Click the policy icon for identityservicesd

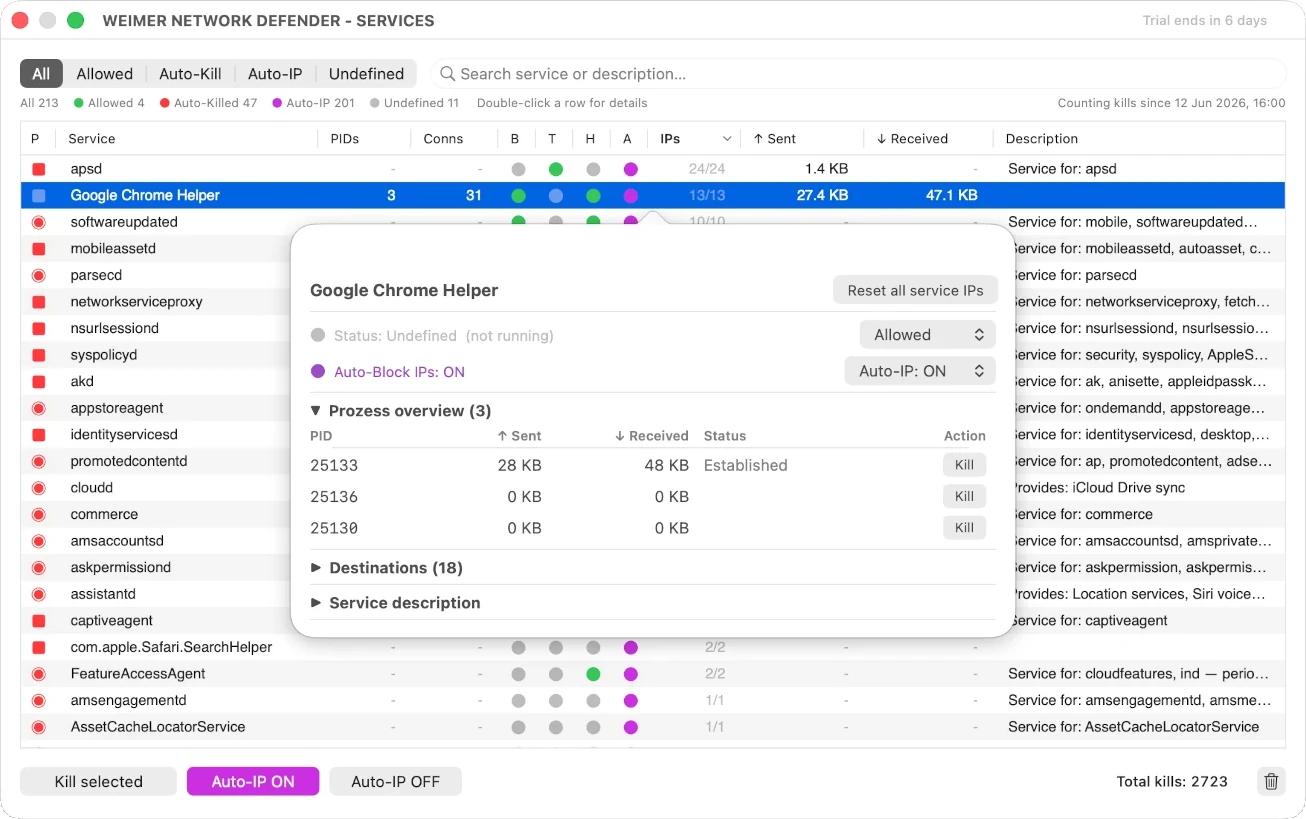click(x=39, y=435)
